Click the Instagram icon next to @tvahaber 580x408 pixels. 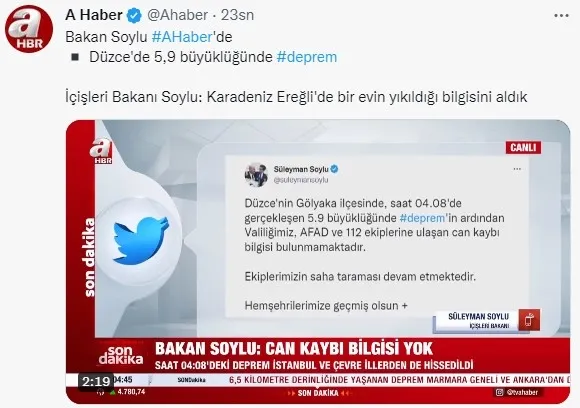pos(500,392)
